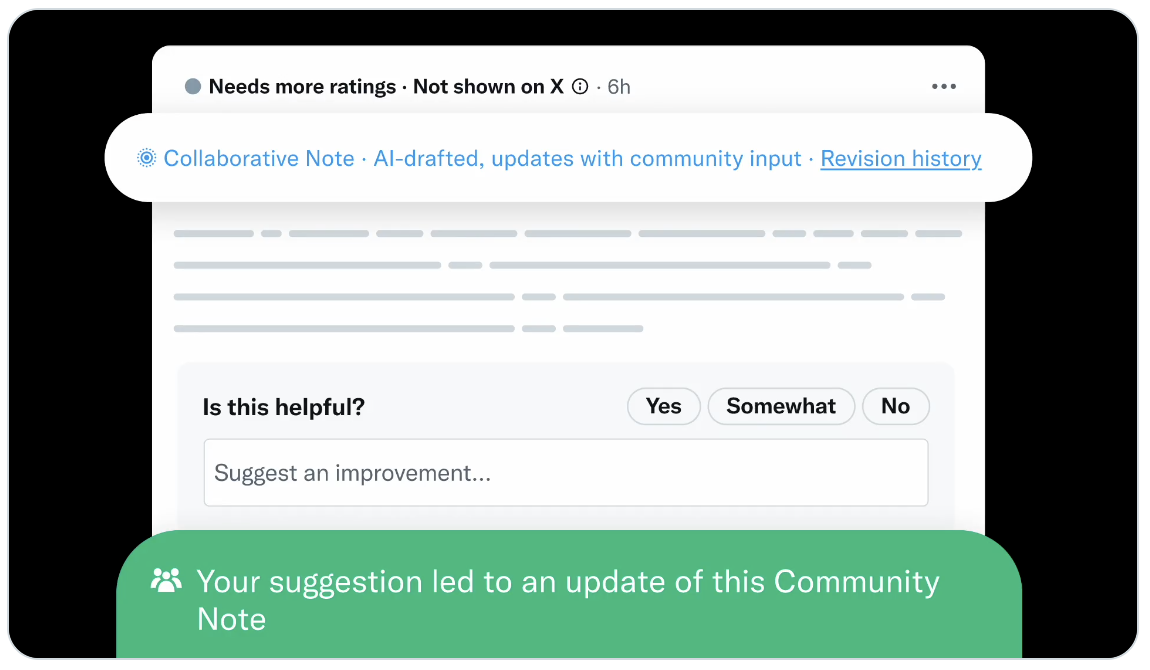Click the people icon in green banner
This screenshot has height=670, width=1150.
click(166, 580)
